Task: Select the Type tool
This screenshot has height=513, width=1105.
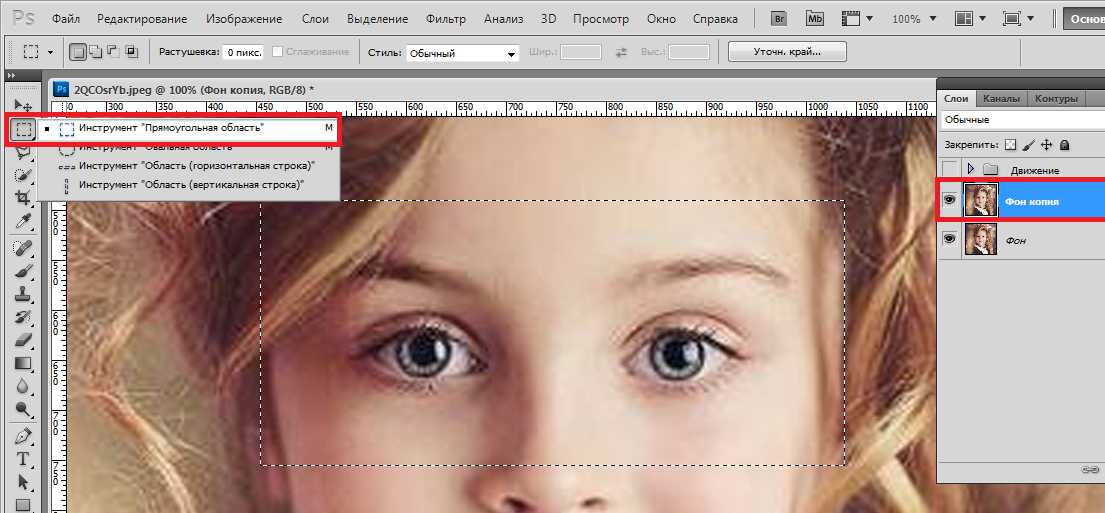Action: [x=23, y=459]
